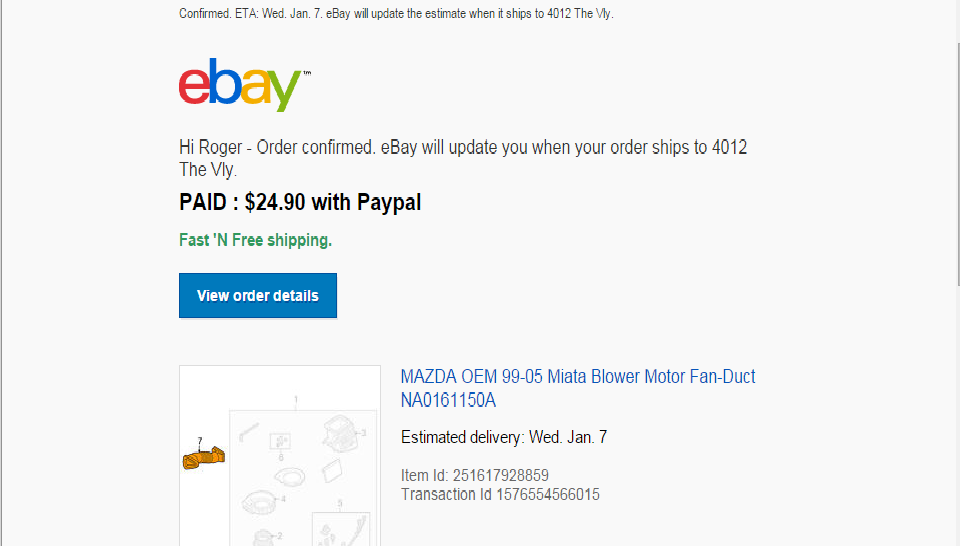Click the part number NA0161150A link text
The image size is (960, 546).
click(x=448, y=401)
